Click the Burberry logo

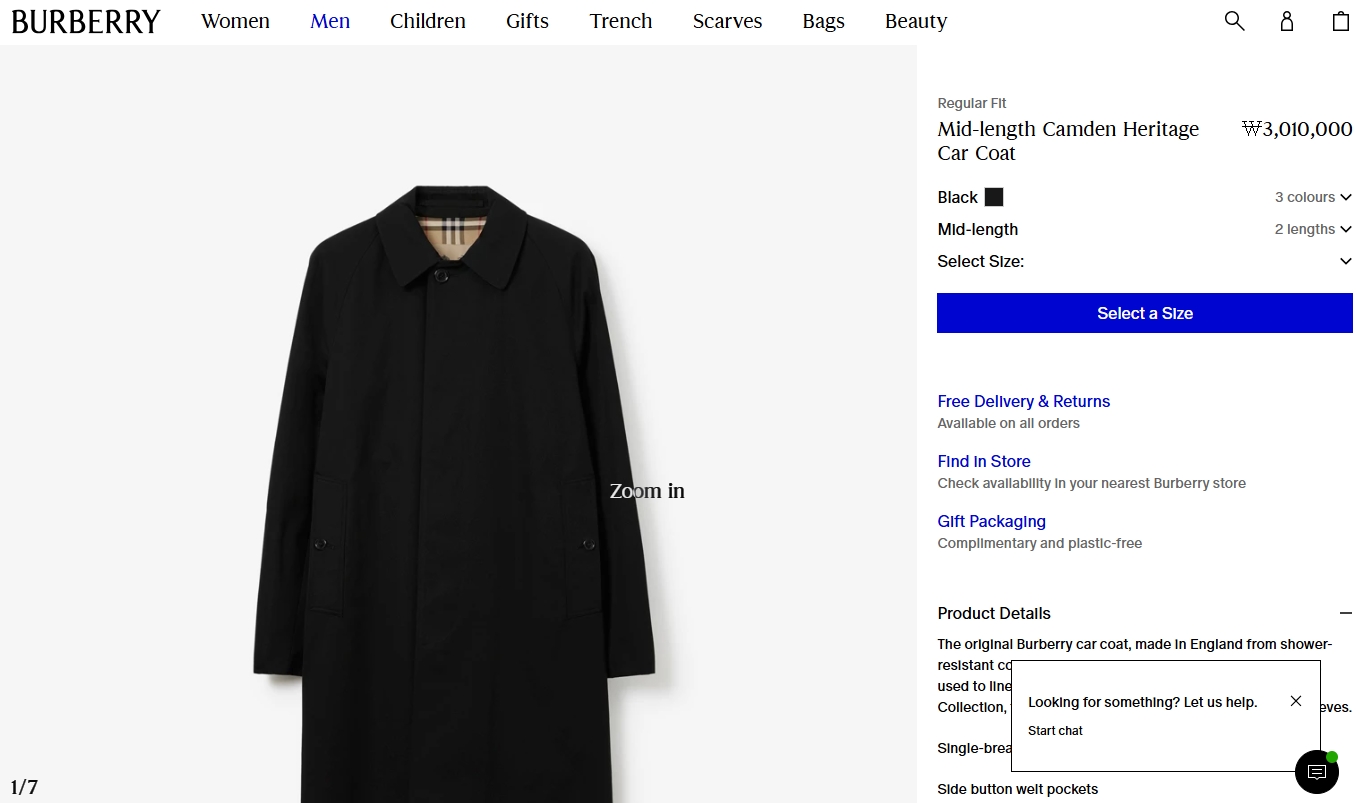tap(86, 22)
